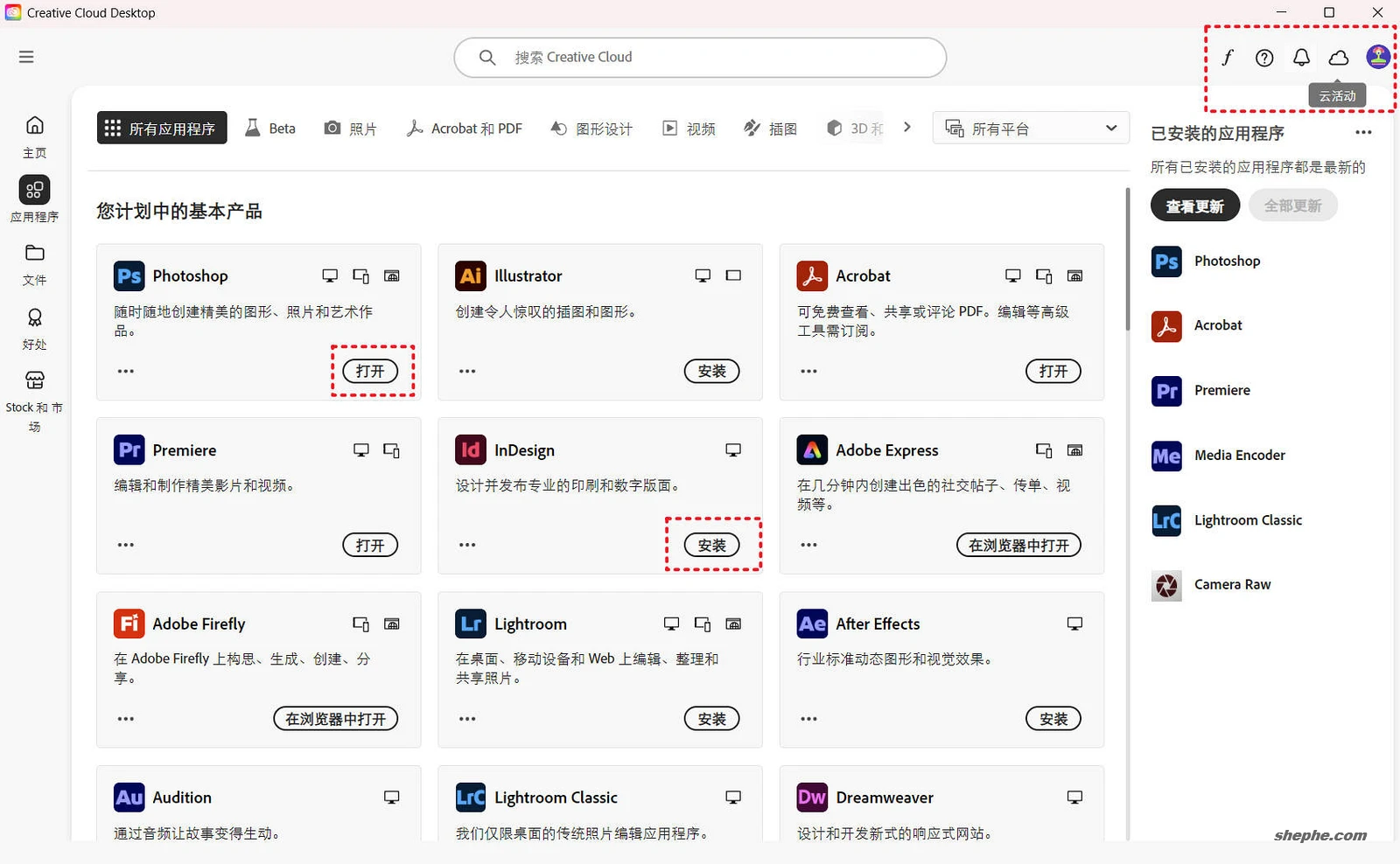Click the Lightroom Lr card icon
1400x864 pixels.
click(471, 624)
